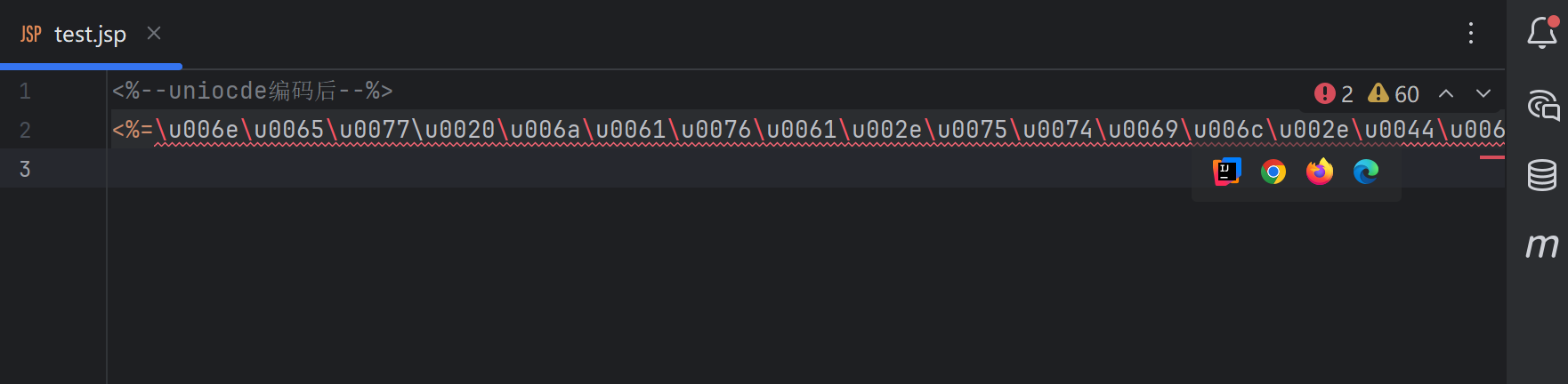Click the yellow warnings count 60
The height and width of the screenshot is (384, 1568).
click(1394, 93)
